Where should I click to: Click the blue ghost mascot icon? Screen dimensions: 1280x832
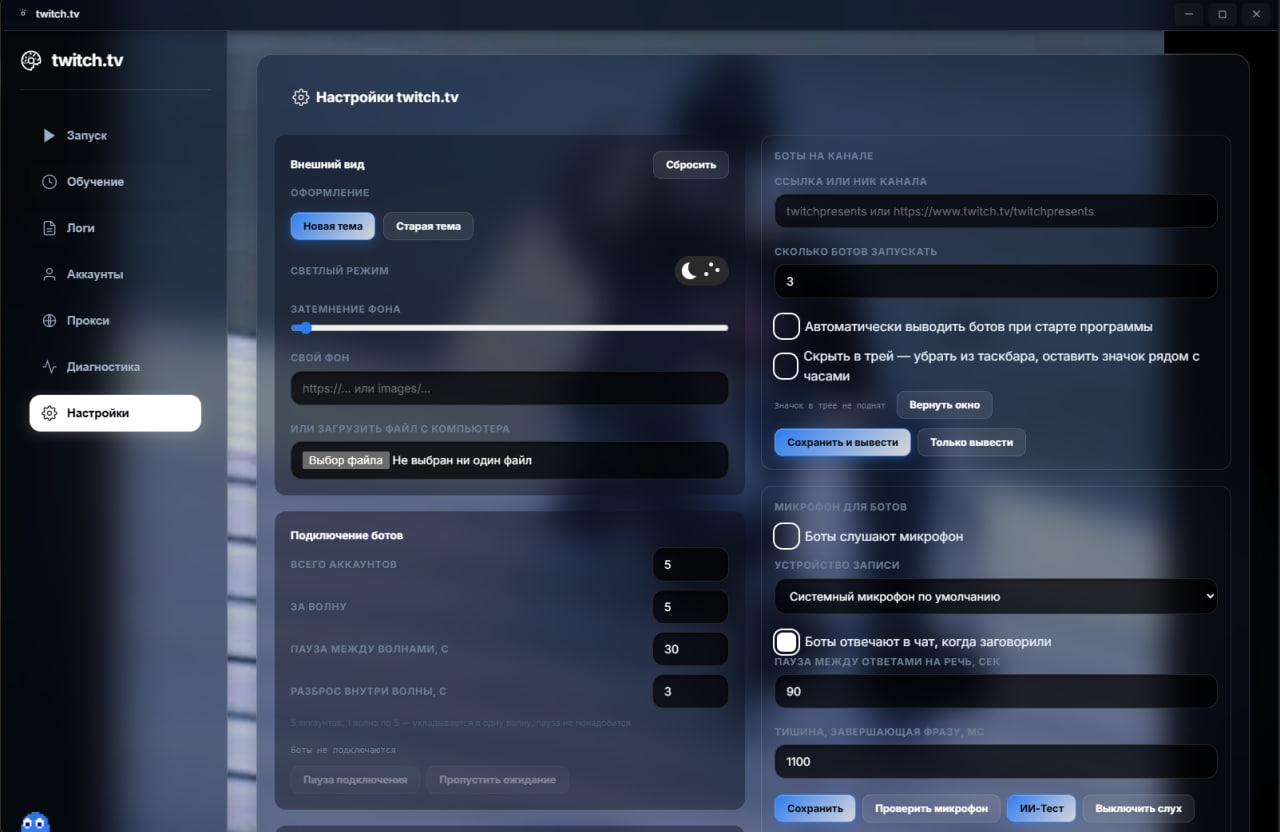coord(35,822)
